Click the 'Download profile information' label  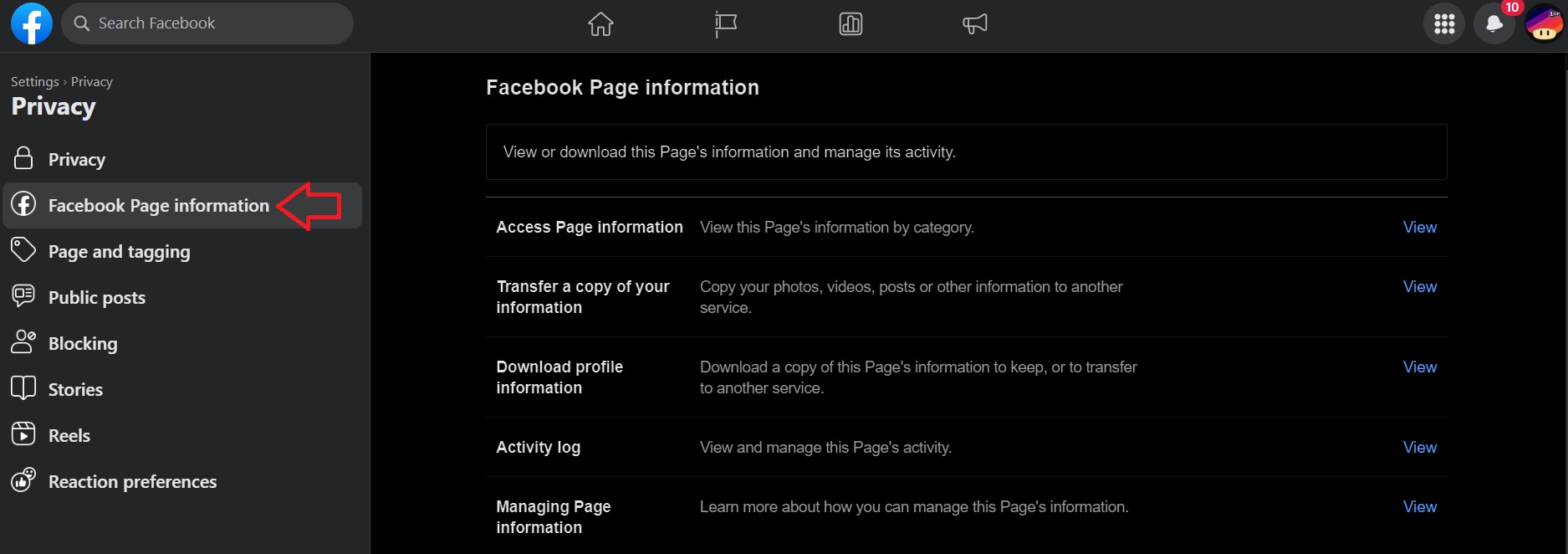[x=559, y=377]
